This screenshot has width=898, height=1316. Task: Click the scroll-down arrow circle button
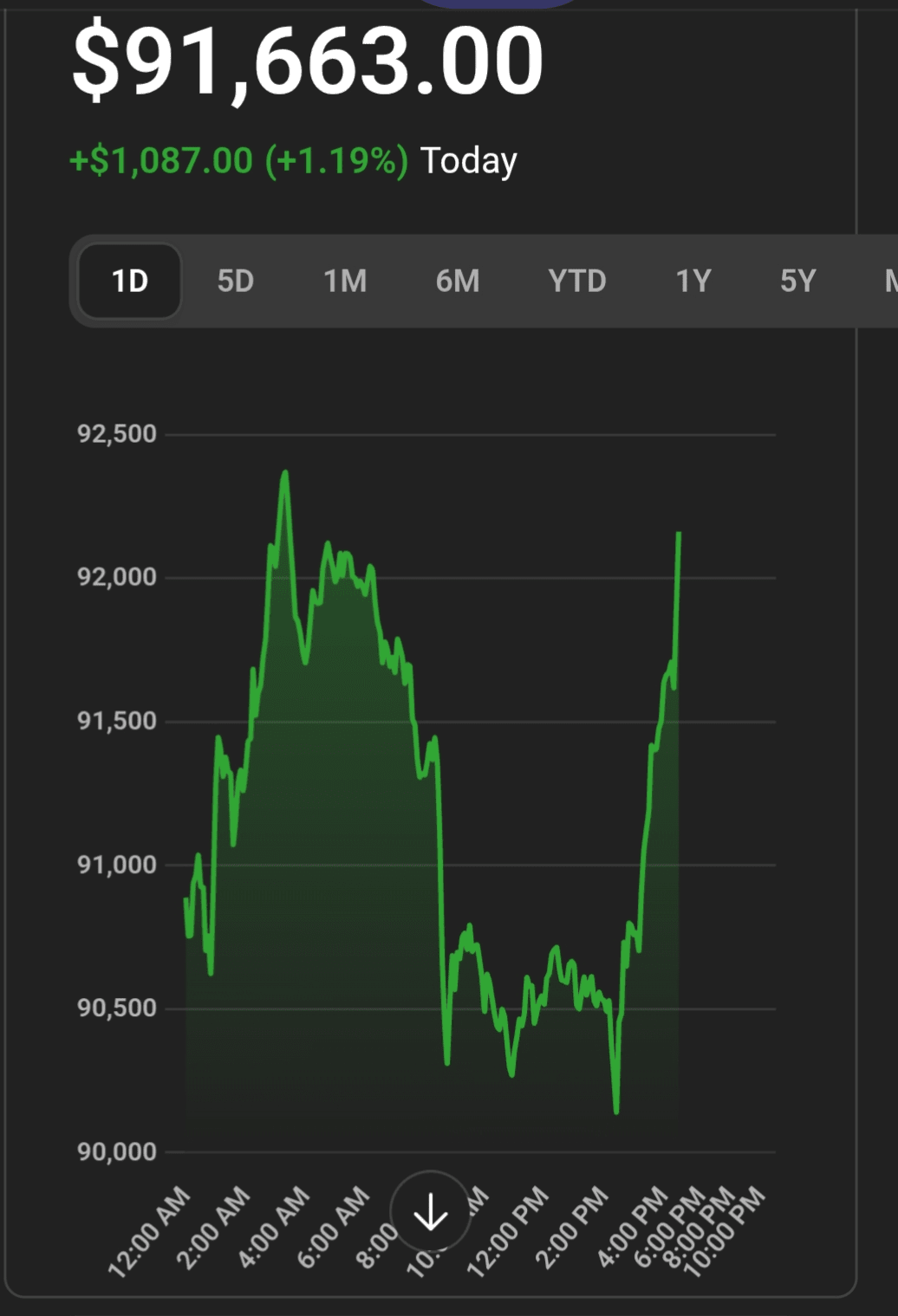click(x=430, y=1212)
